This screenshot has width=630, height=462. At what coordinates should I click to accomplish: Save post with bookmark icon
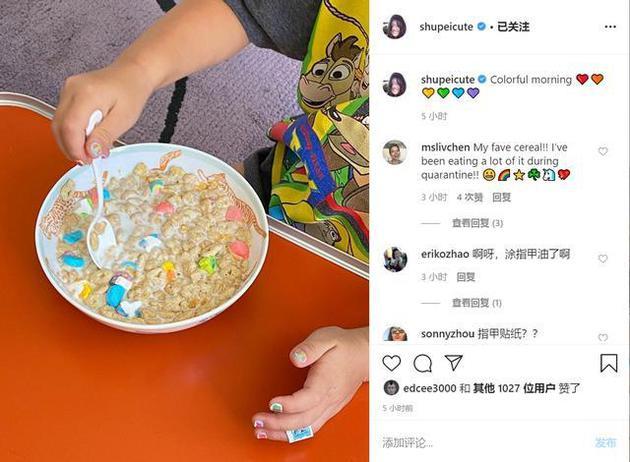pyautogui.click(x=609, y=363)
